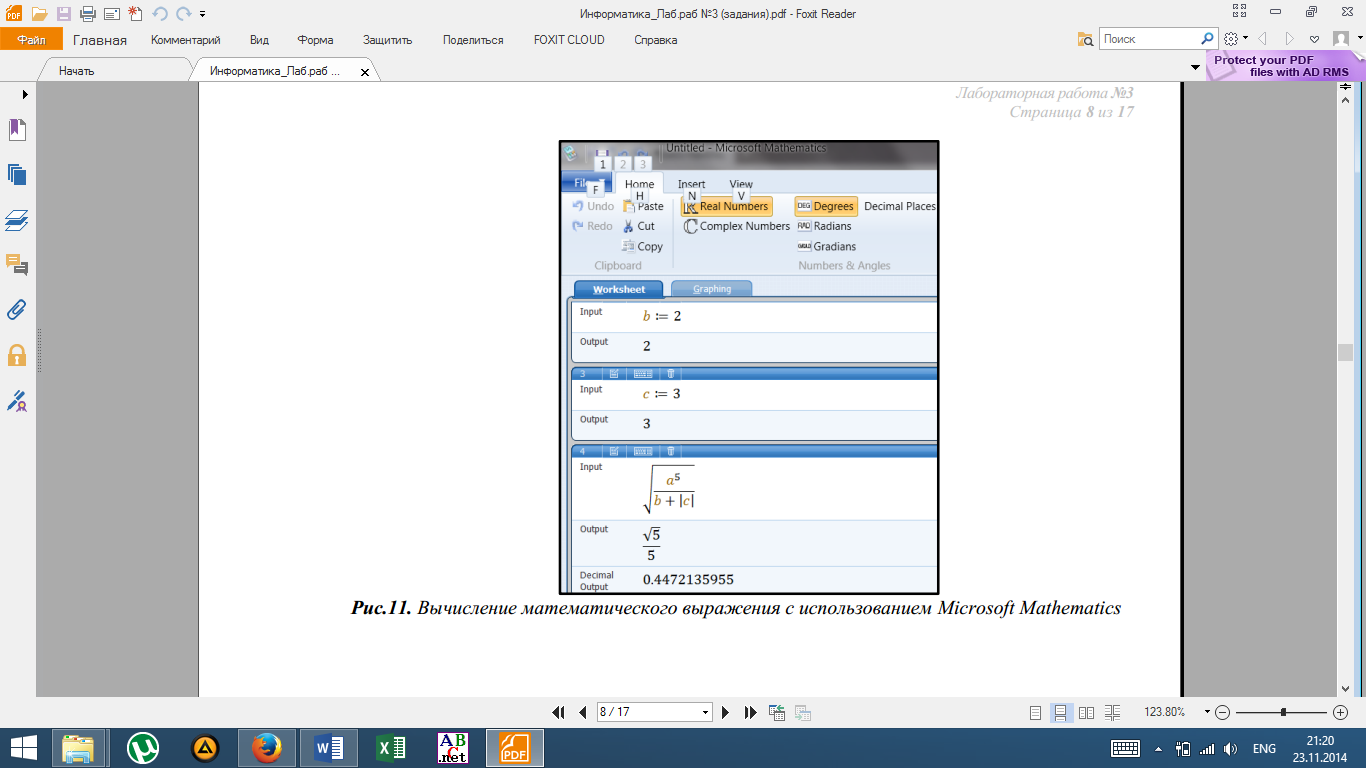
Task: Undo the last action in Foxit toolbar
Action: coord(160,14)
